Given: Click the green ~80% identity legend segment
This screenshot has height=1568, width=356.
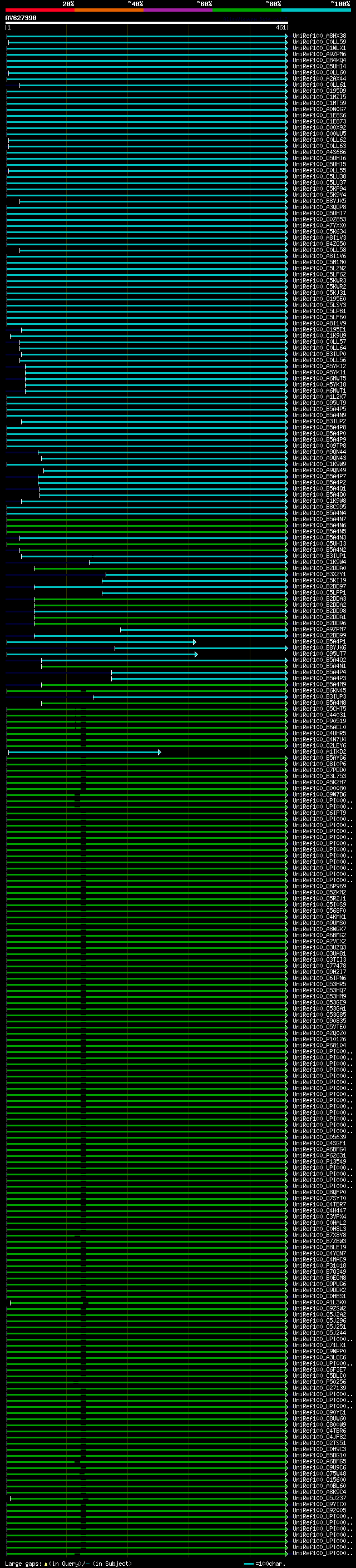Looking at the screenshot, I should [247, 11].
